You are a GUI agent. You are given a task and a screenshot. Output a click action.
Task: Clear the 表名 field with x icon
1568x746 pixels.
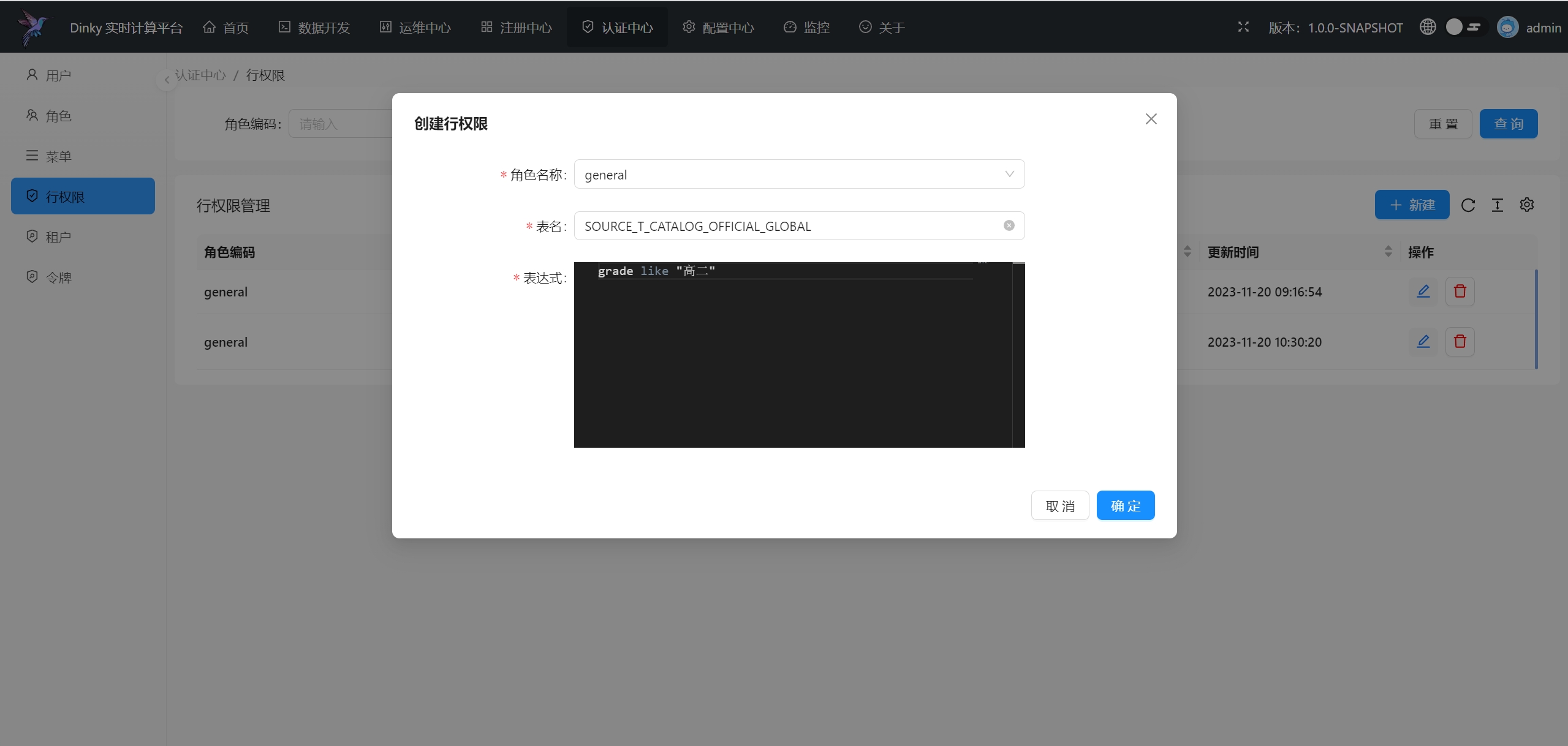(1009, 225)
